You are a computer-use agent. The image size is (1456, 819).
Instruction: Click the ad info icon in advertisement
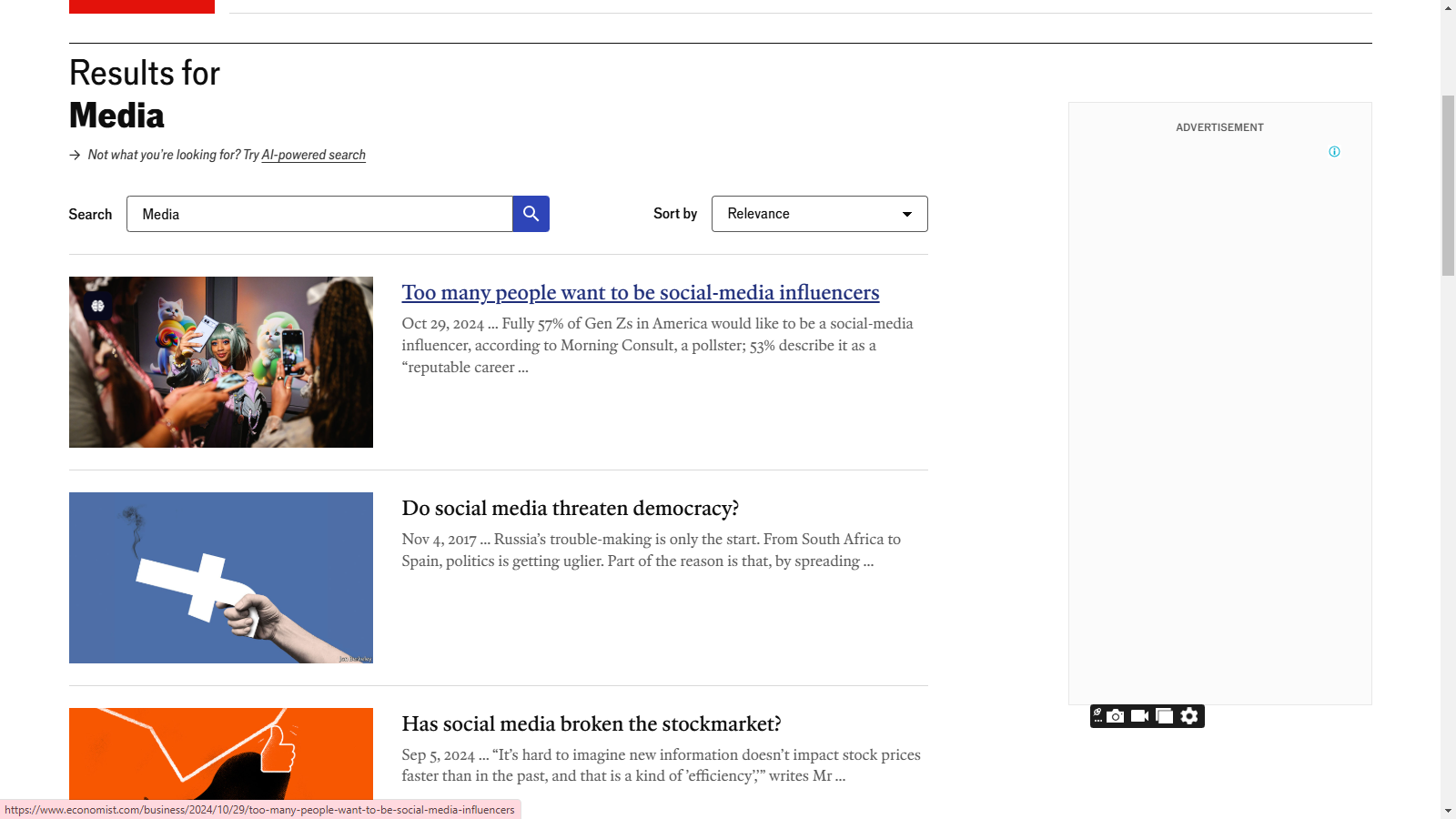pos(1334,152)
